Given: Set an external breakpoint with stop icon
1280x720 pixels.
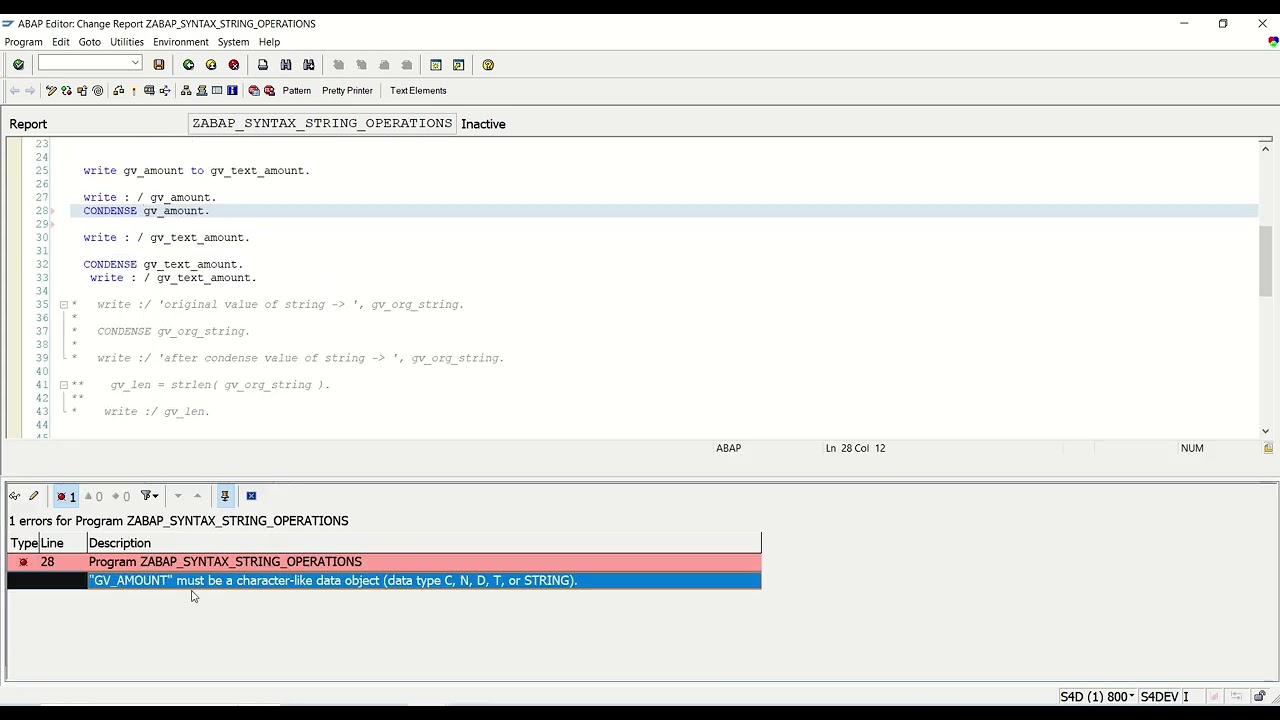Looking at the screenshot, I should (269, 91).
